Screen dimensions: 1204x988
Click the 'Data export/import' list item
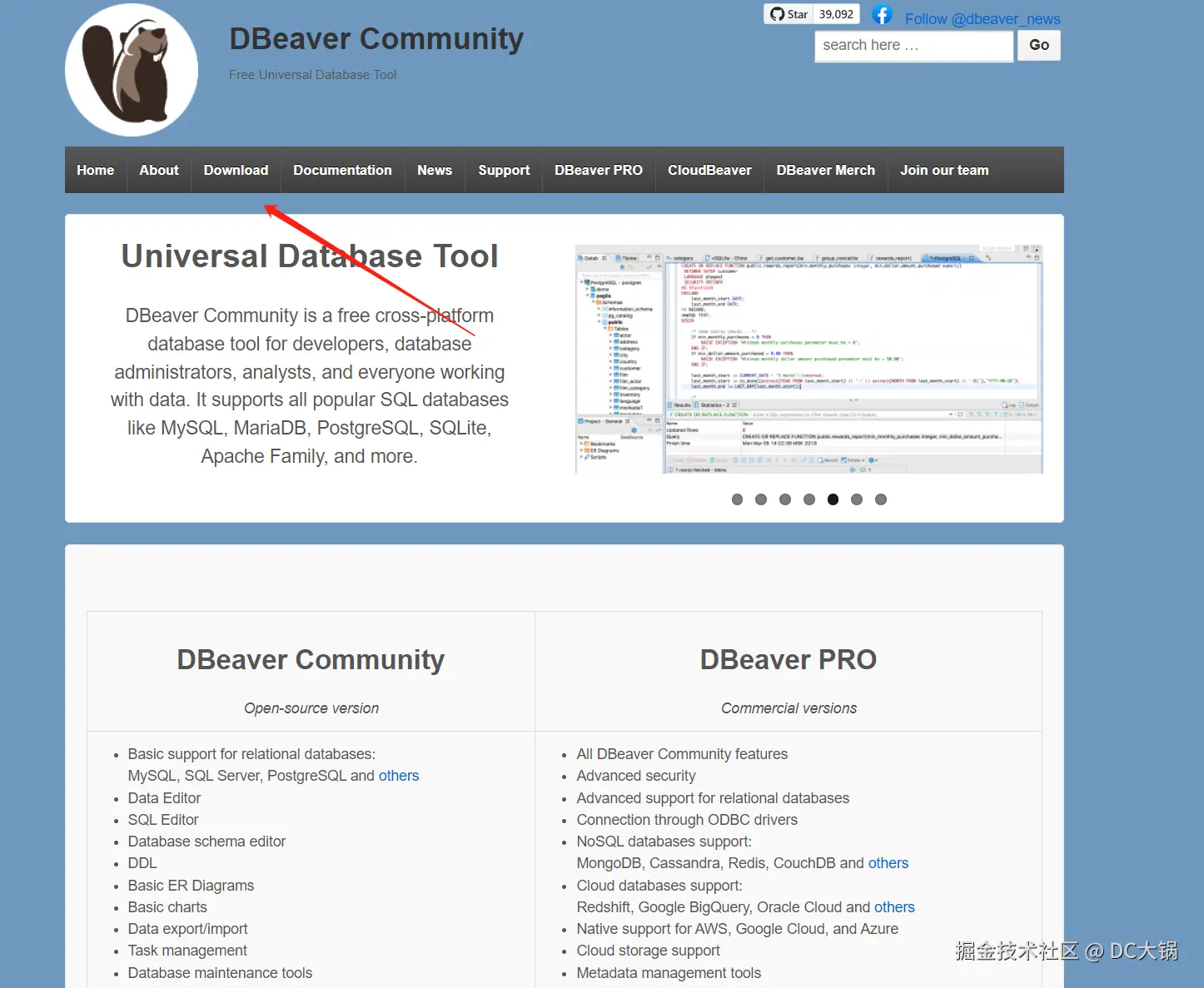[187, 929]
